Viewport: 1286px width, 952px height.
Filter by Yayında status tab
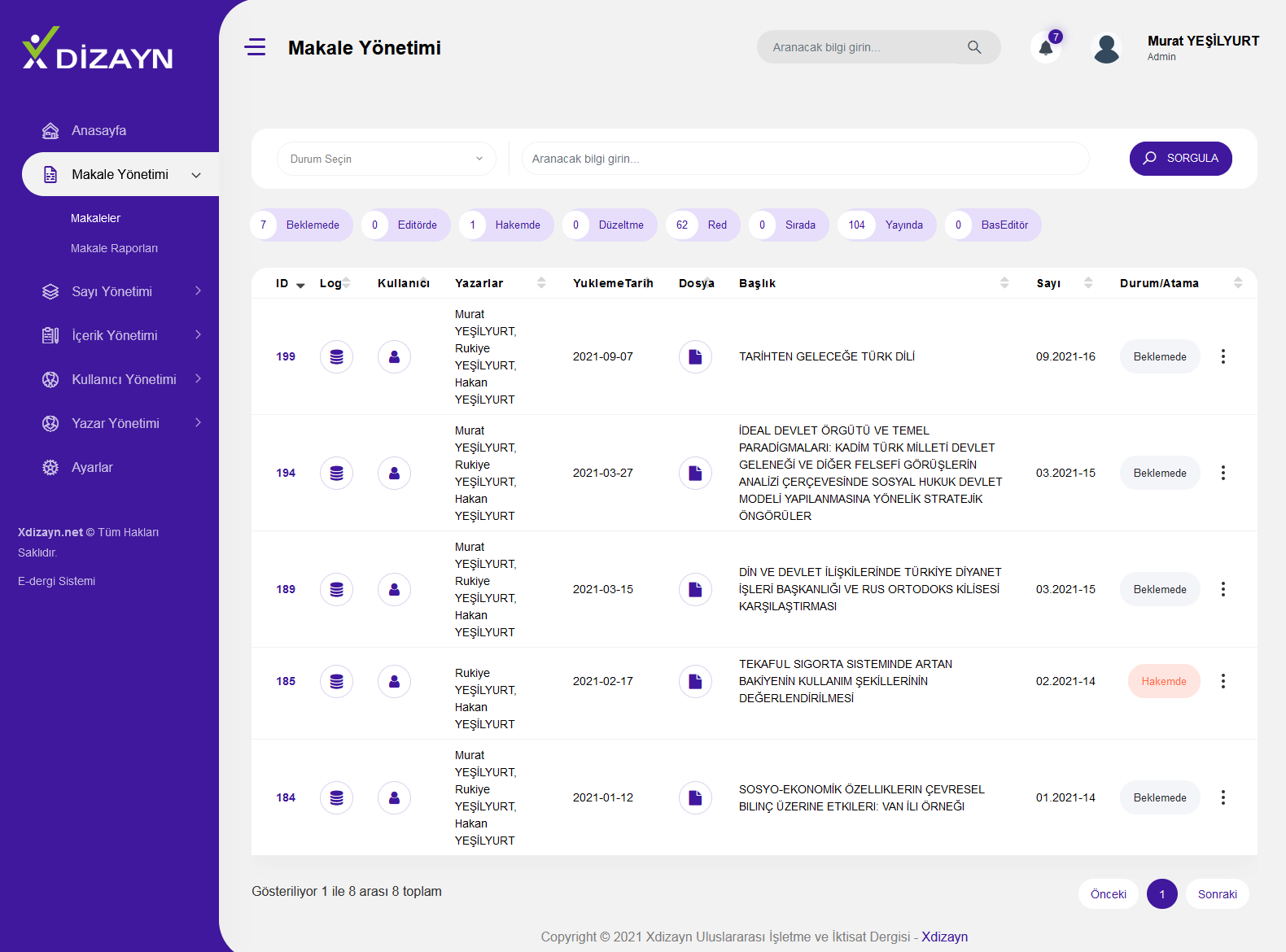(887, 225)
